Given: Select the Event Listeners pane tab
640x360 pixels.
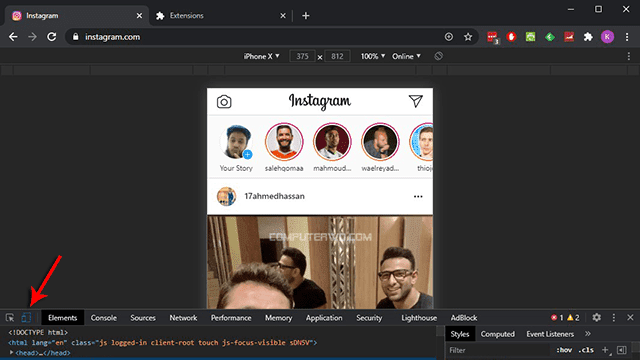Looking at the screenshot, I should [550, 334].
